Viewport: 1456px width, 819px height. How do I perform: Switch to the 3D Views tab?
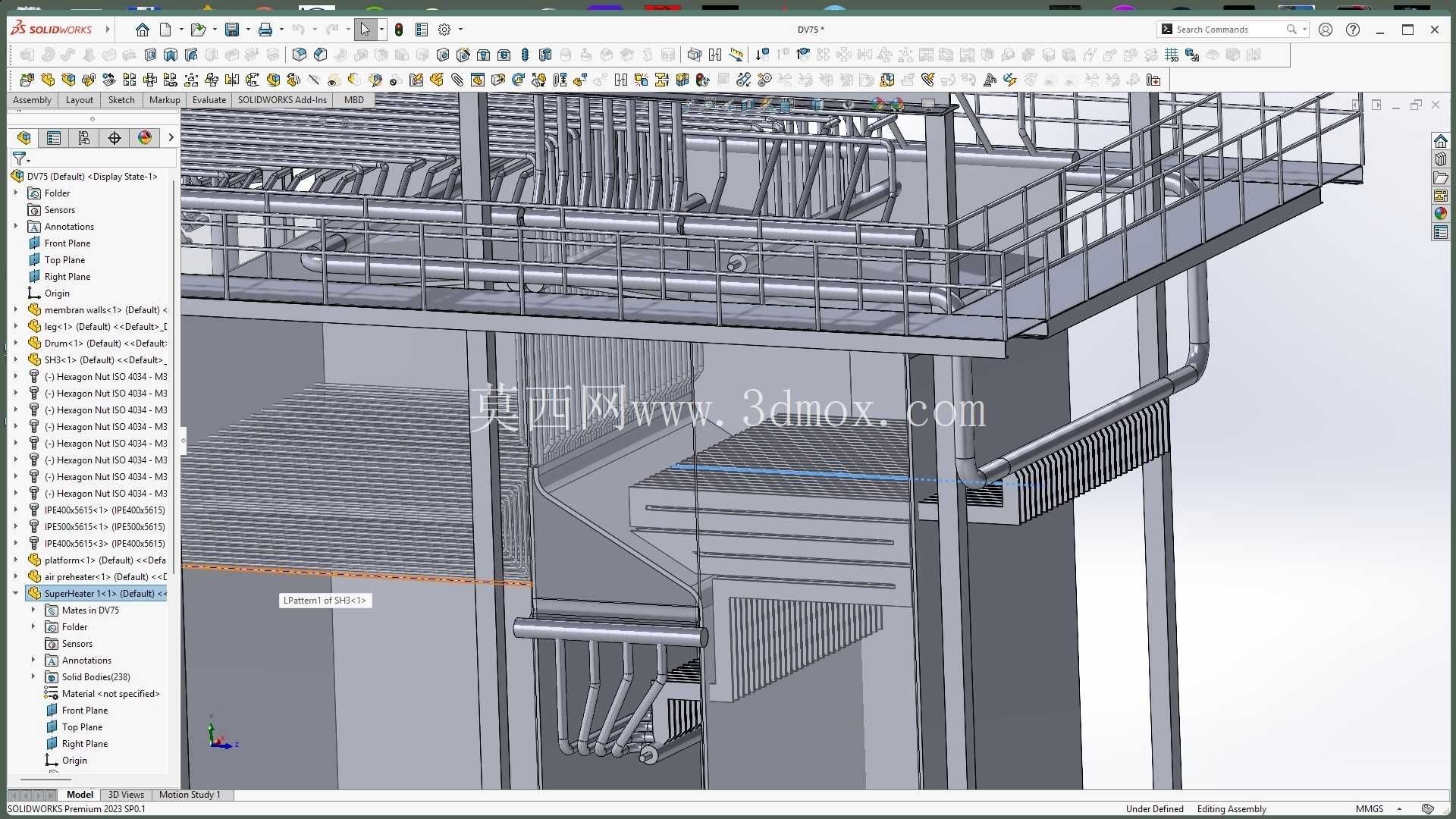click(x=126, y=795)
